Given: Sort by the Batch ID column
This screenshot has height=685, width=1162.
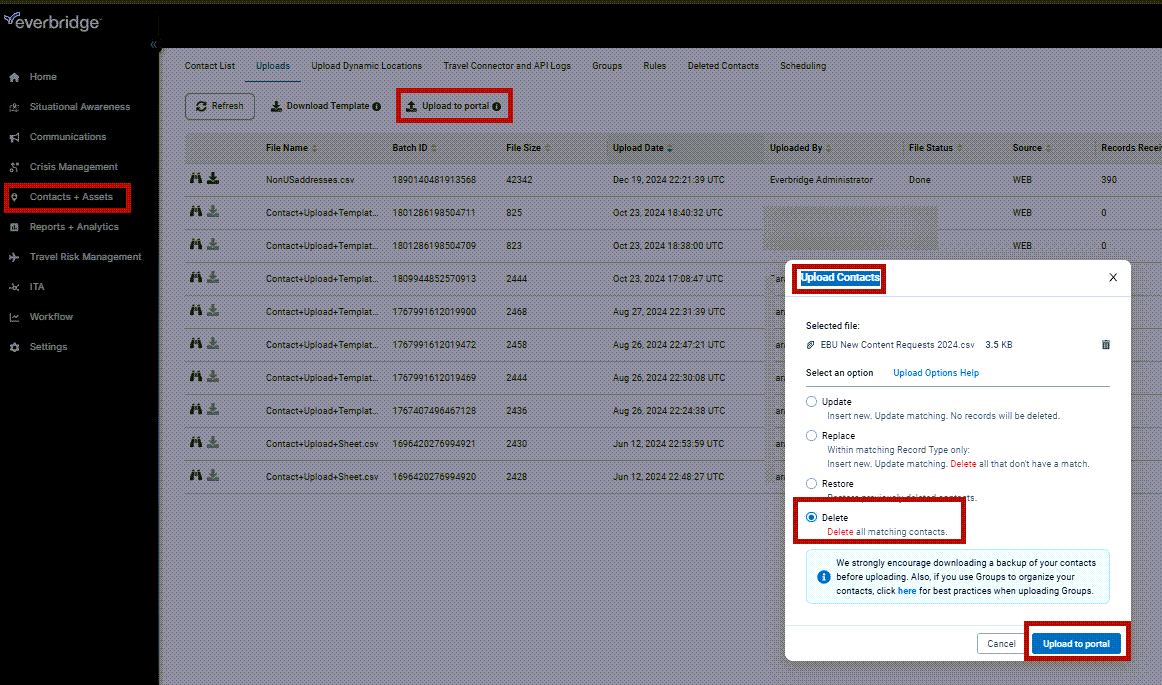Looking at the screenshot, I should pos(414,148).
